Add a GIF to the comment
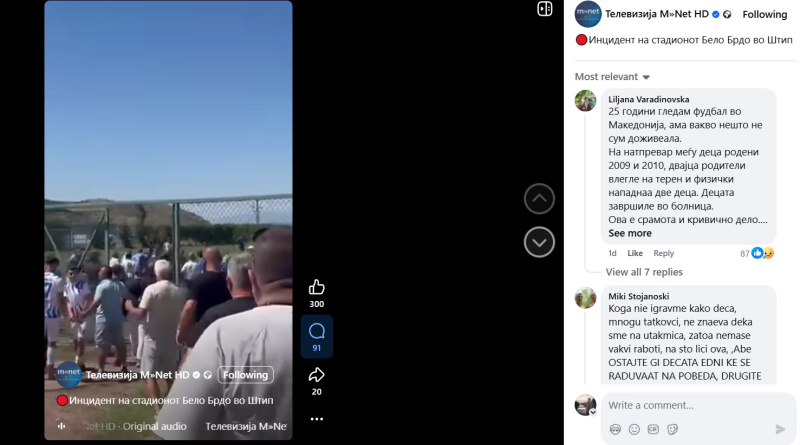The image size is (800, 445). click(x=653, y=430)
